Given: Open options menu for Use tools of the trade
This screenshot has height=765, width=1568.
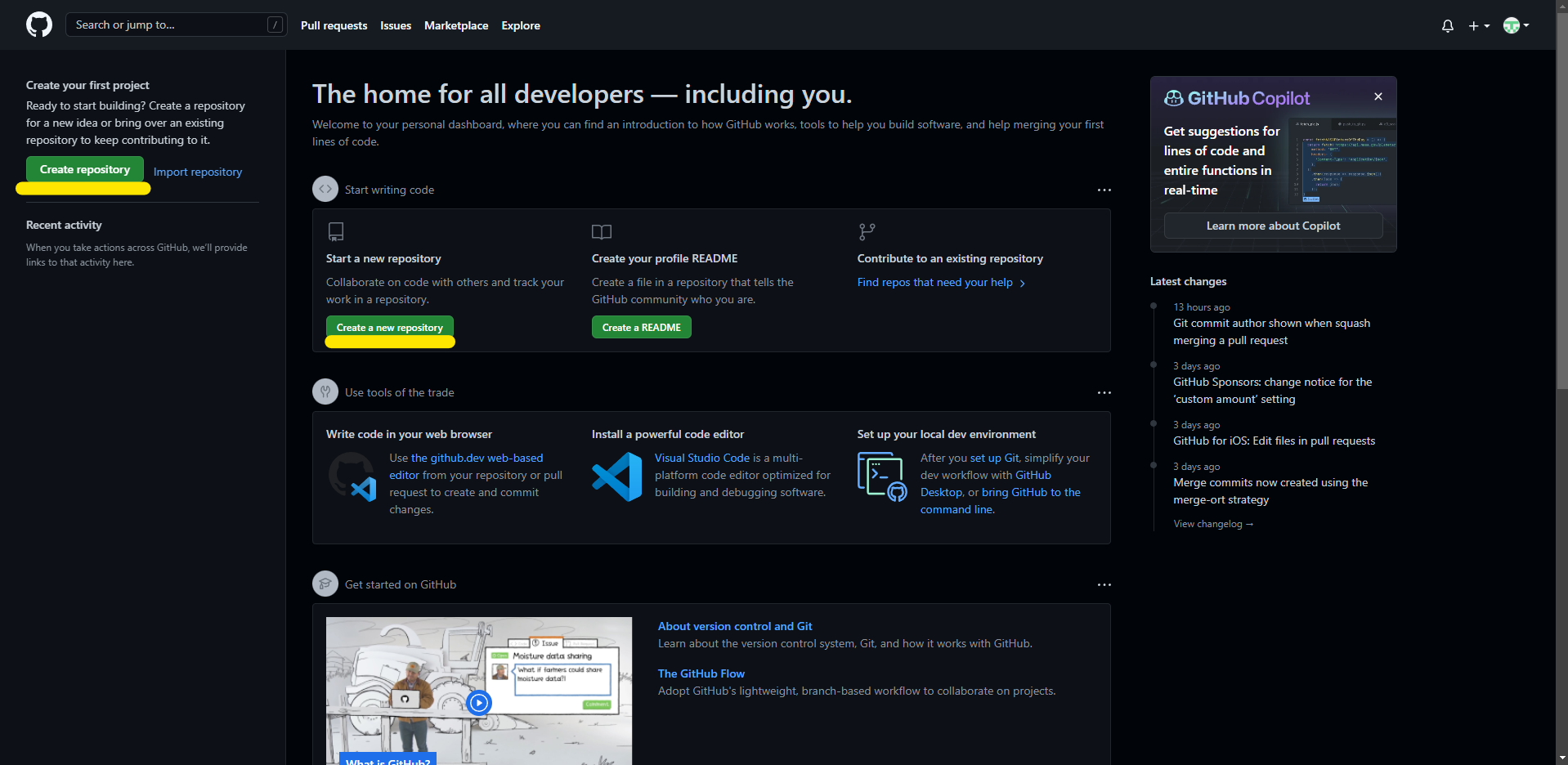Looking at the screenshot, I should pos(1104,392).
